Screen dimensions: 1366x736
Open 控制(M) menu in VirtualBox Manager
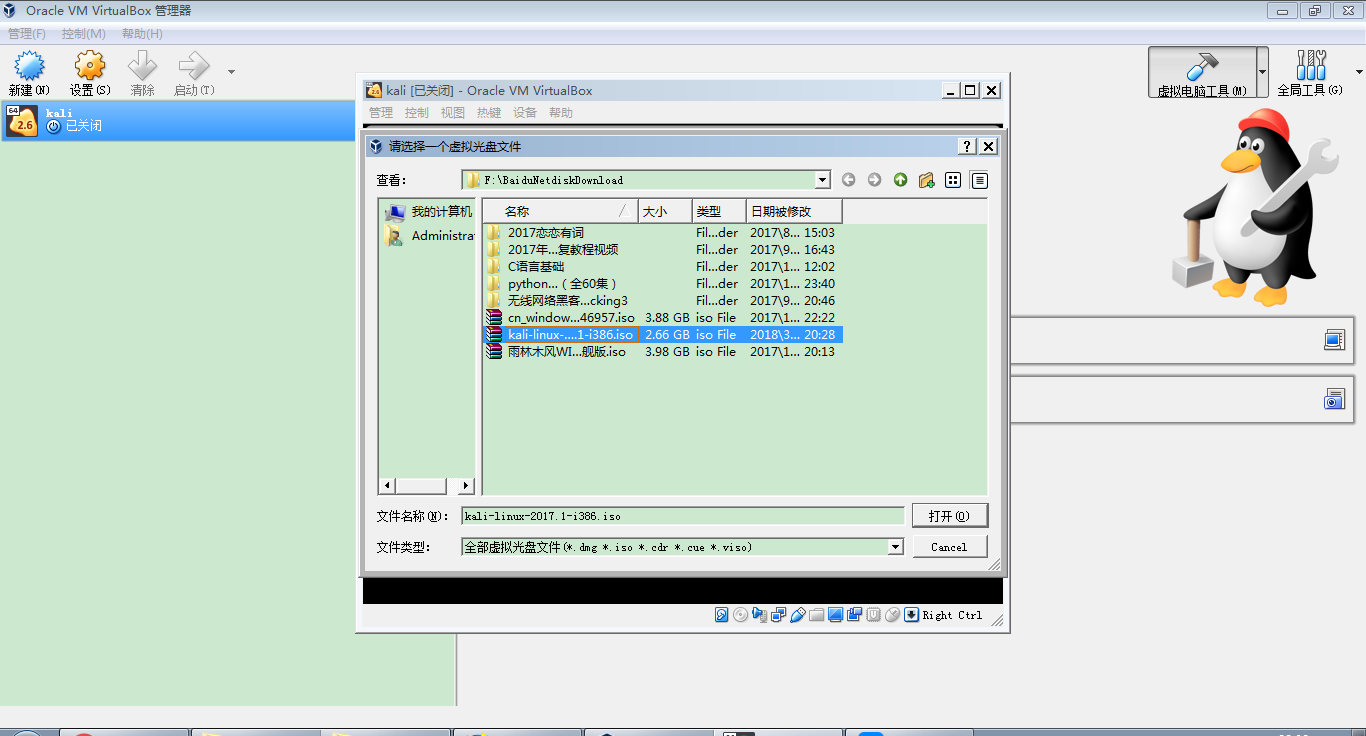(84, 34)
